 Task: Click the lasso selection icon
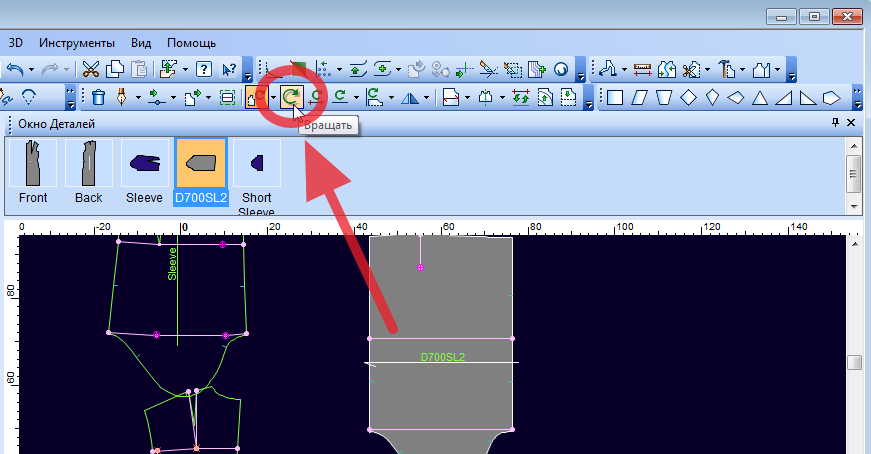28,97
